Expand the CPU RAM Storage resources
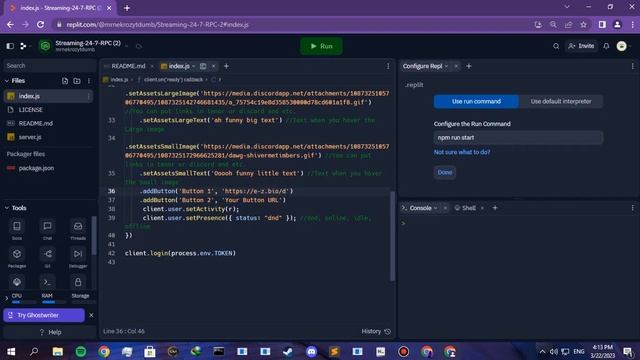Screen dimensions: 640x360 coord(7,298)
